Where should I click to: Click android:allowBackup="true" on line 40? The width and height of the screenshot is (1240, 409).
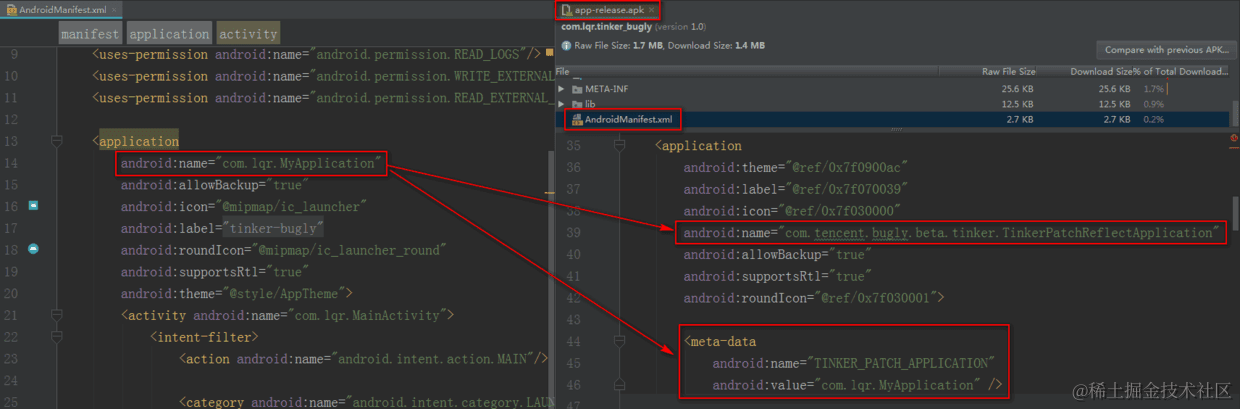[x=777, y=255]
